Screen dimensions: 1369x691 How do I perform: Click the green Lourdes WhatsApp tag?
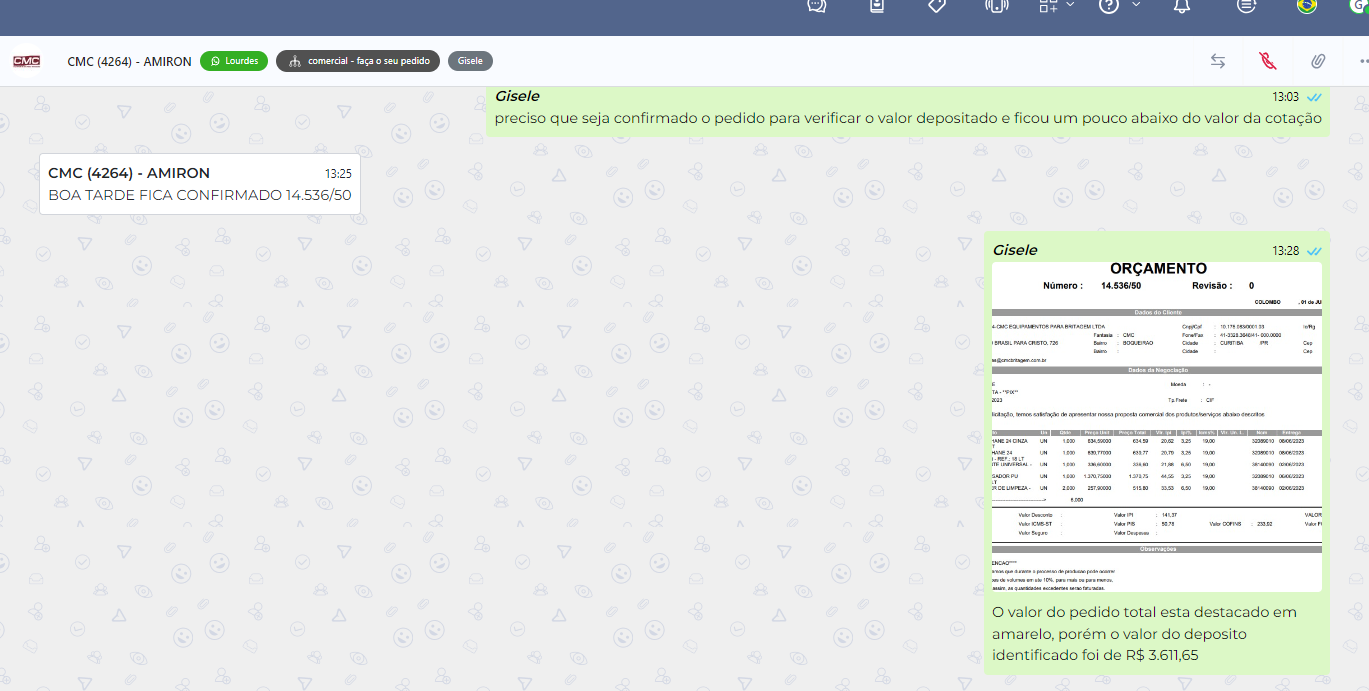(234, 61)
